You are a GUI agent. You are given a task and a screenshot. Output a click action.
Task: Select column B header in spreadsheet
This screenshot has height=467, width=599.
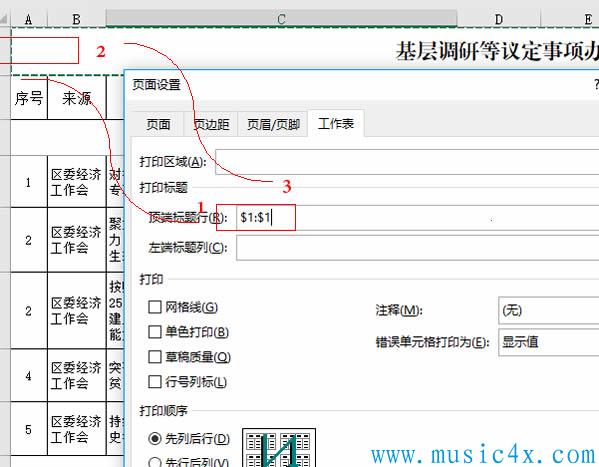click(76, 19)
